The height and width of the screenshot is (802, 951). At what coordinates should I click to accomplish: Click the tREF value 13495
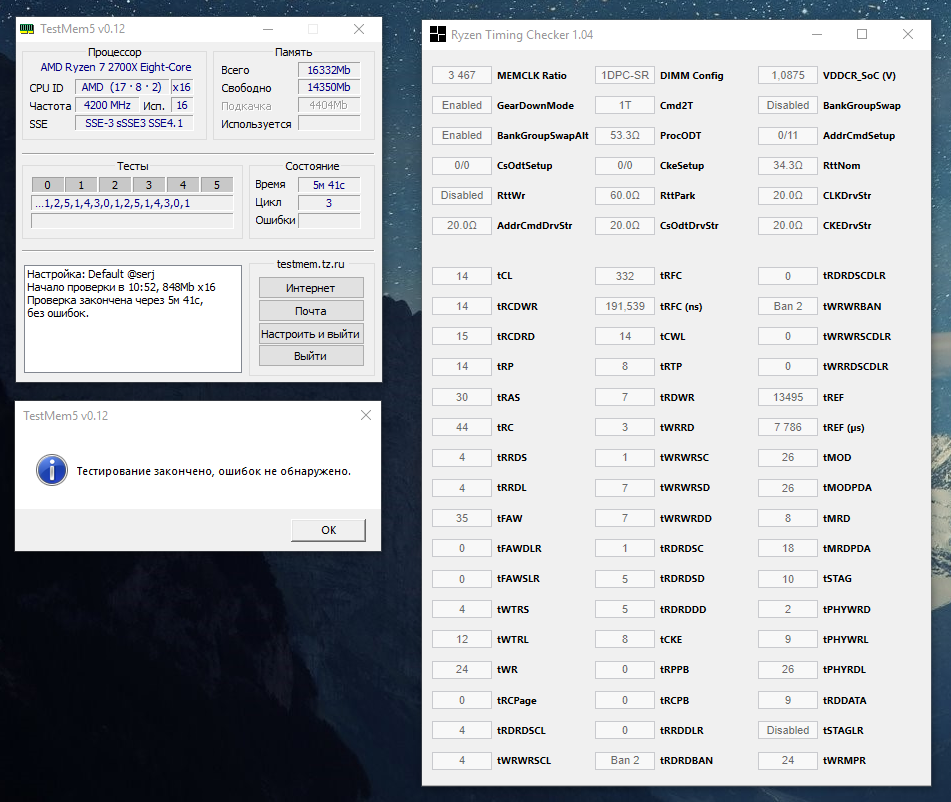788,397
